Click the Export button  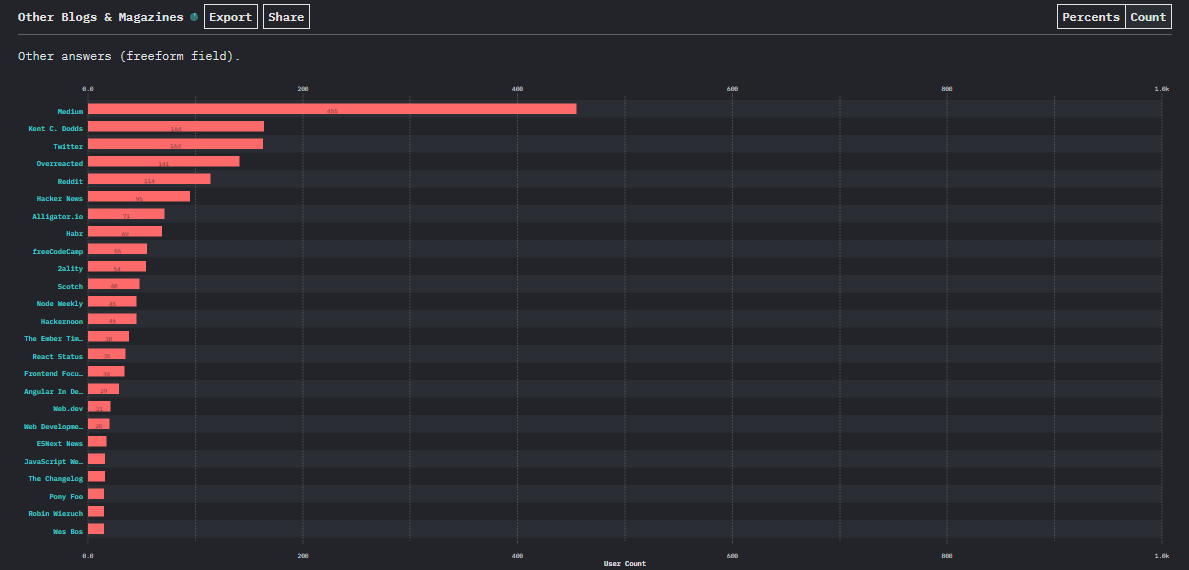(231, 17)
